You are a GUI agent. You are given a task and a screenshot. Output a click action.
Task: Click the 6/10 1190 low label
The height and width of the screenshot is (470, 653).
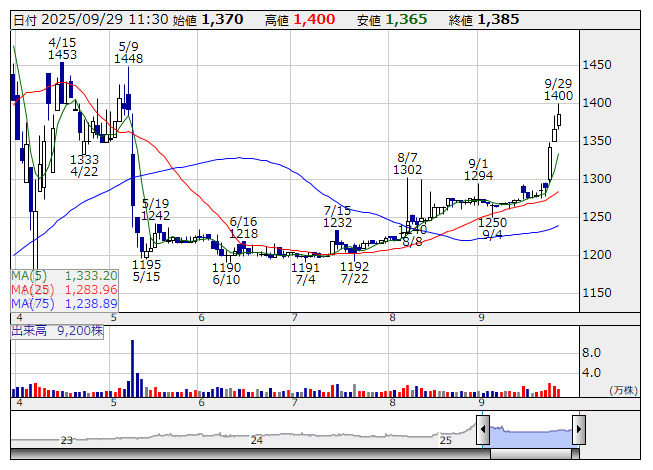(226, 274)
